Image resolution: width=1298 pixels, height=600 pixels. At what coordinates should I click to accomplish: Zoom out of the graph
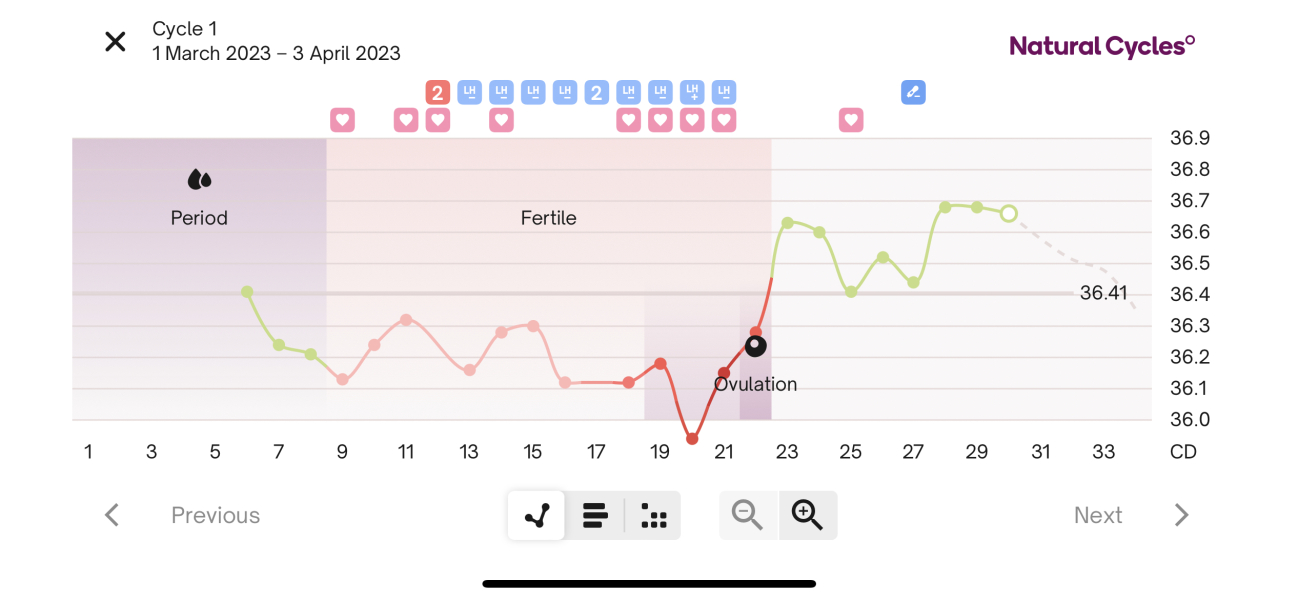747,516
